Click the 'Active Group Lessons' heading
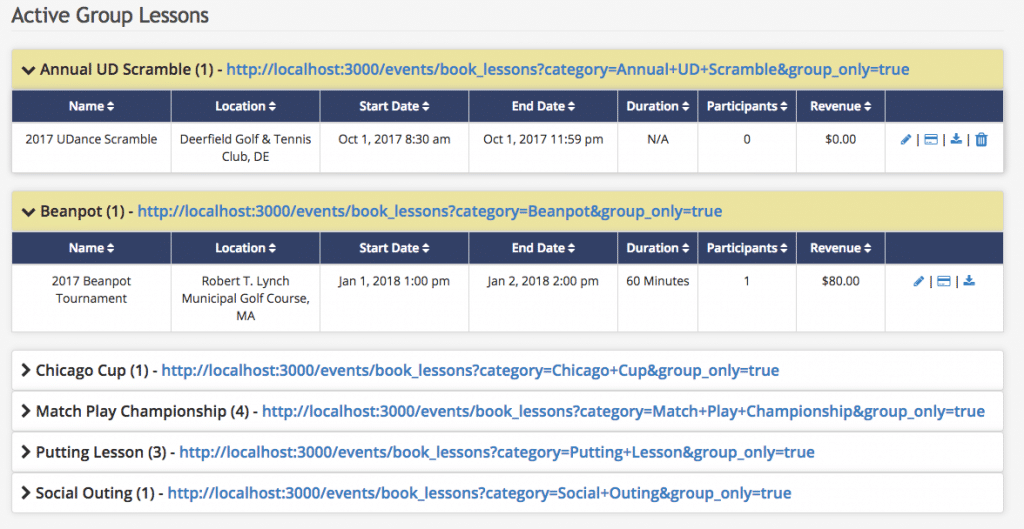The height and width of the screenshot is (529, 1024). tap(110, 15)
